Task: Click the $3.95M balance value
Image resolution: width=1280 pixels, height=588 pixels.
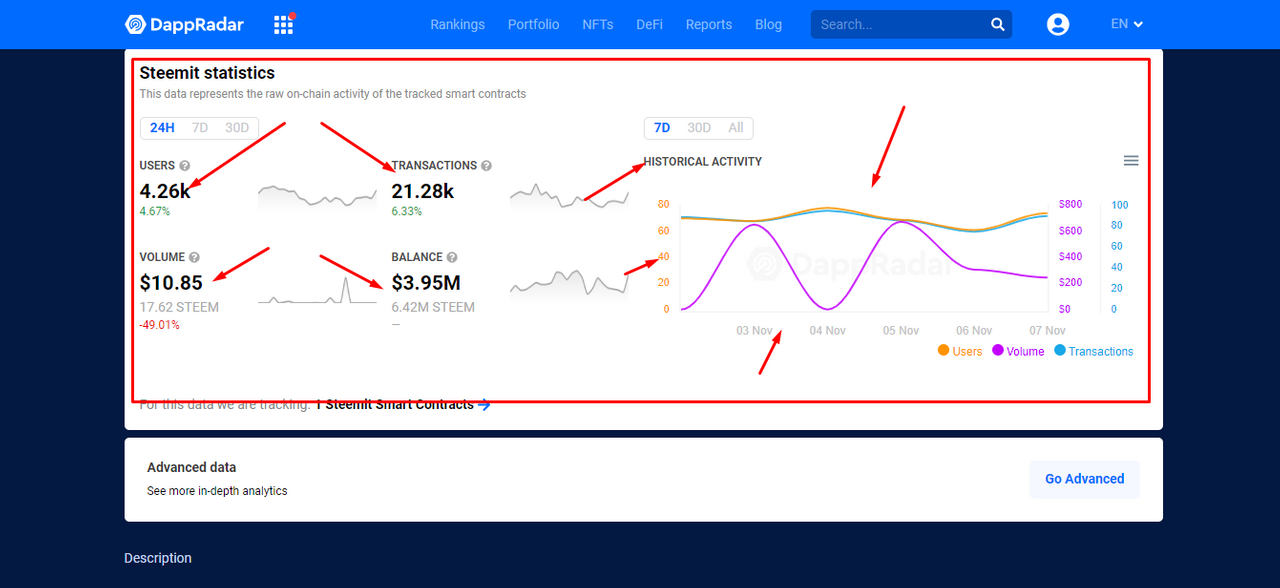Action: point(426,283)
